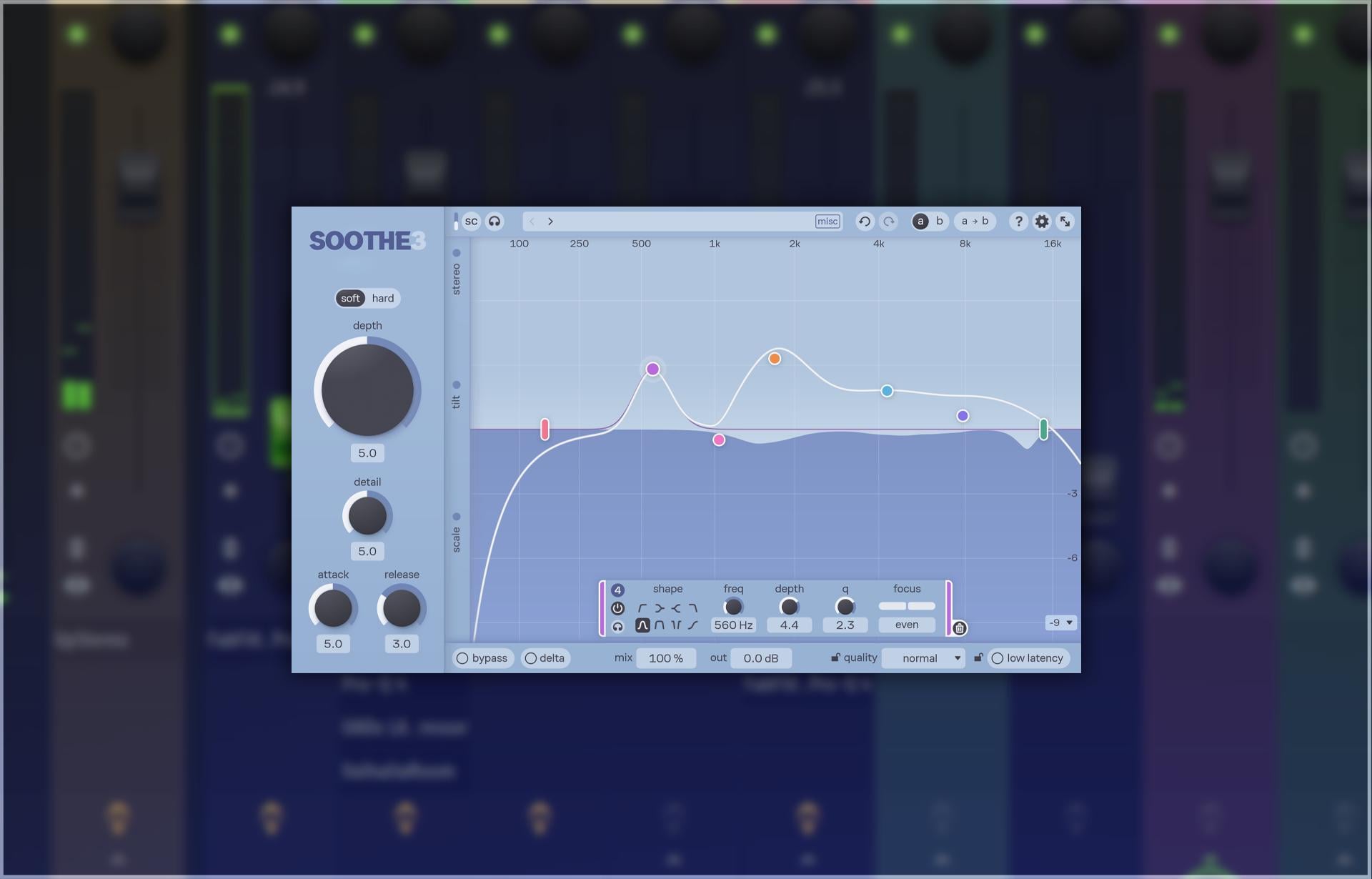The height and width of the screenshot is (879, 1372).
Task: Click the mix 100 % field
Action: [x=666, y=658]
